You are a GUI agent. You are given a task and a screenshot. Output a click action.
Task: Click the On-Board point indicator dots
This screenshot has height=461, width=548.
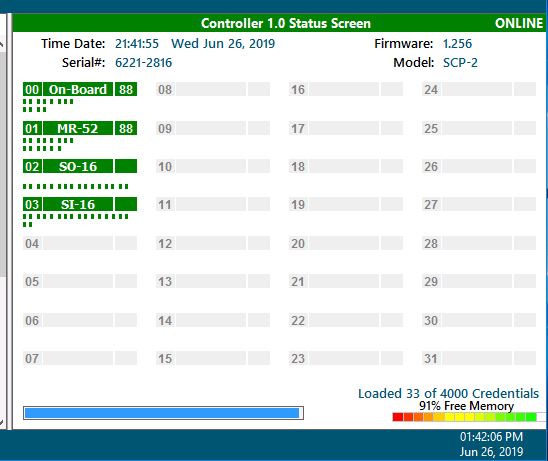coord(48,105)
